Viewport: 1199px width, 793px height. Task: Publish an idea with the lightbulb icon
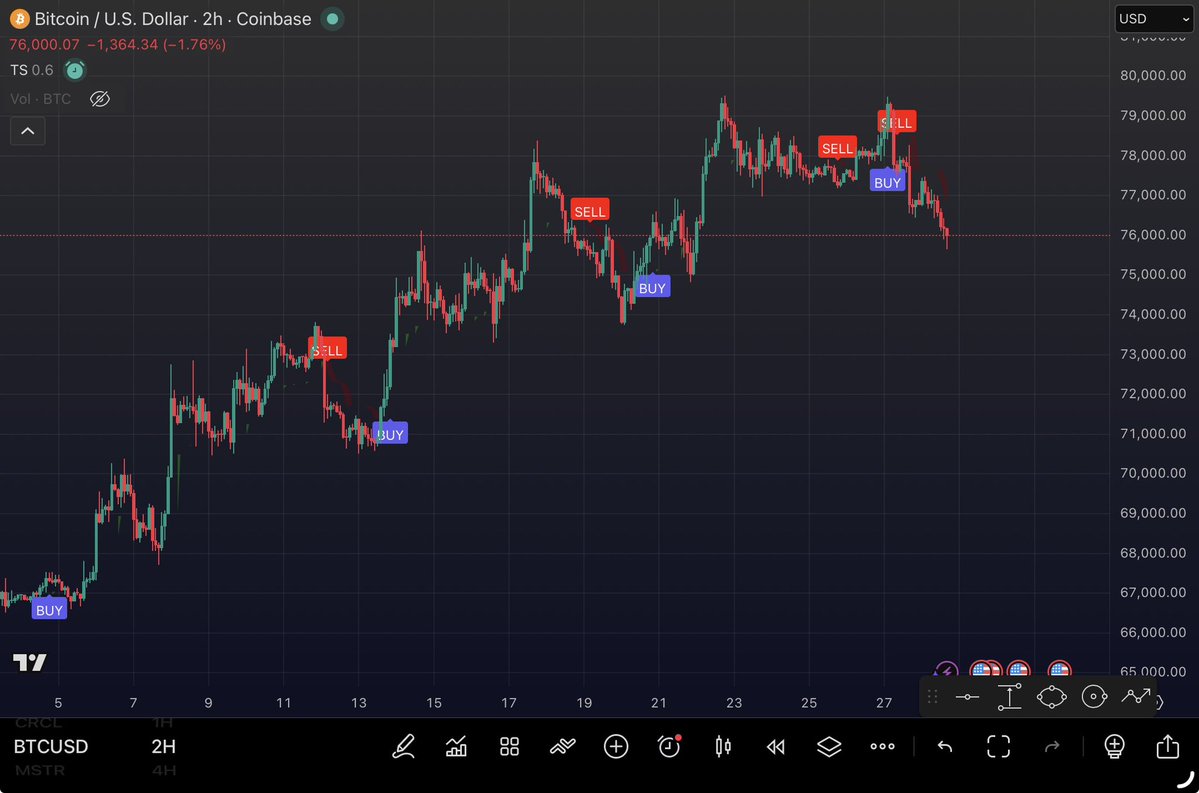(x=1114, y=746)
